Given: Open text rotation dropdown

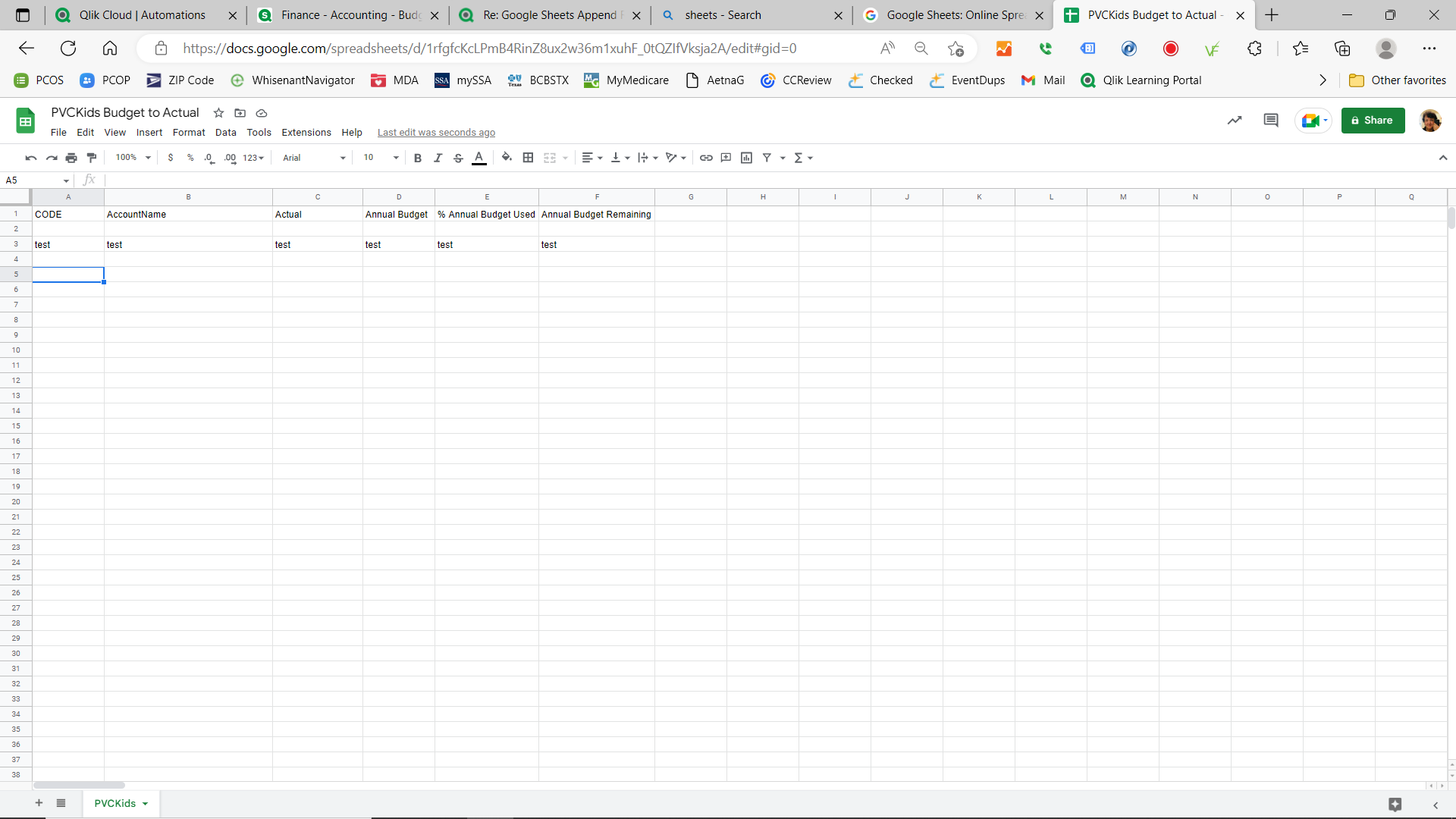Looking at the screenshot, I should (x=676, y=158).
